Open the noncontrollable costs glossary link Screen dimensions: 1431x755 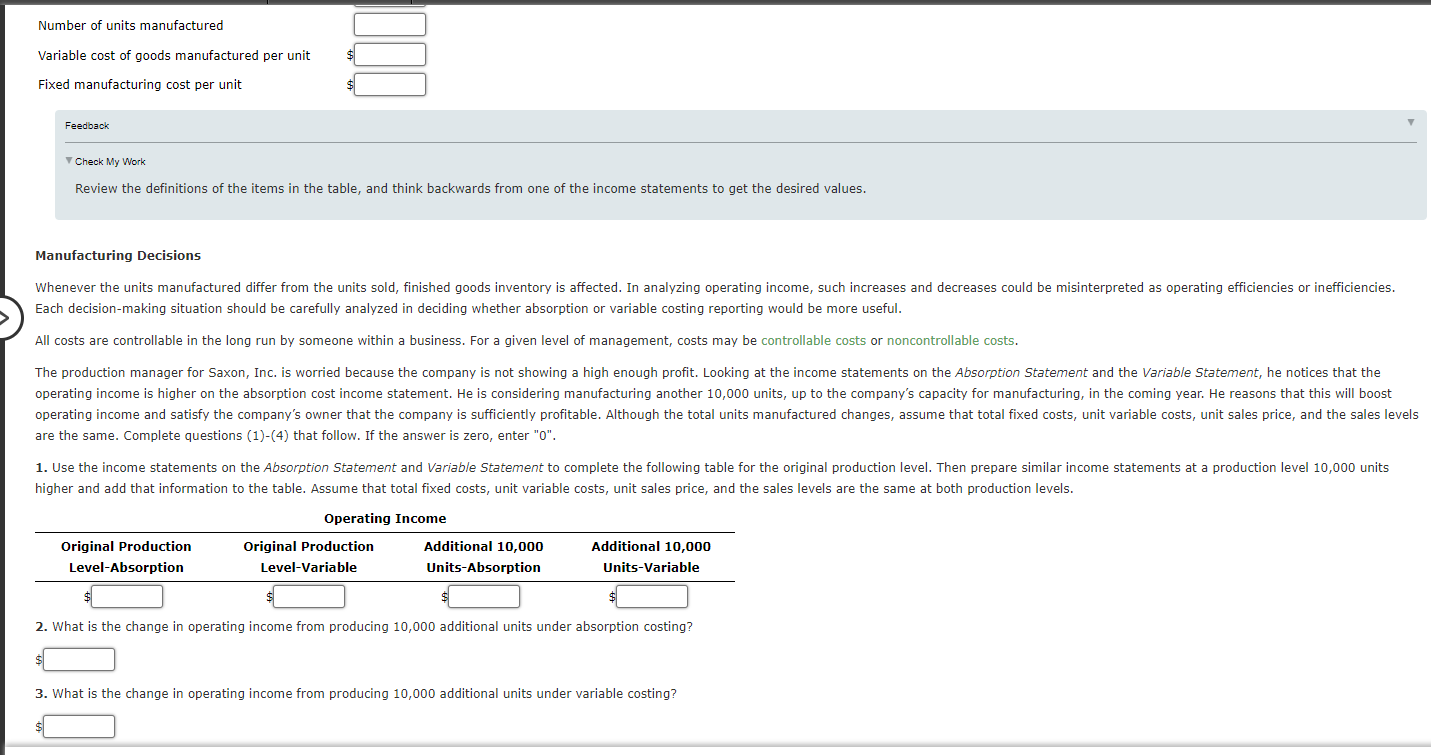950,341
